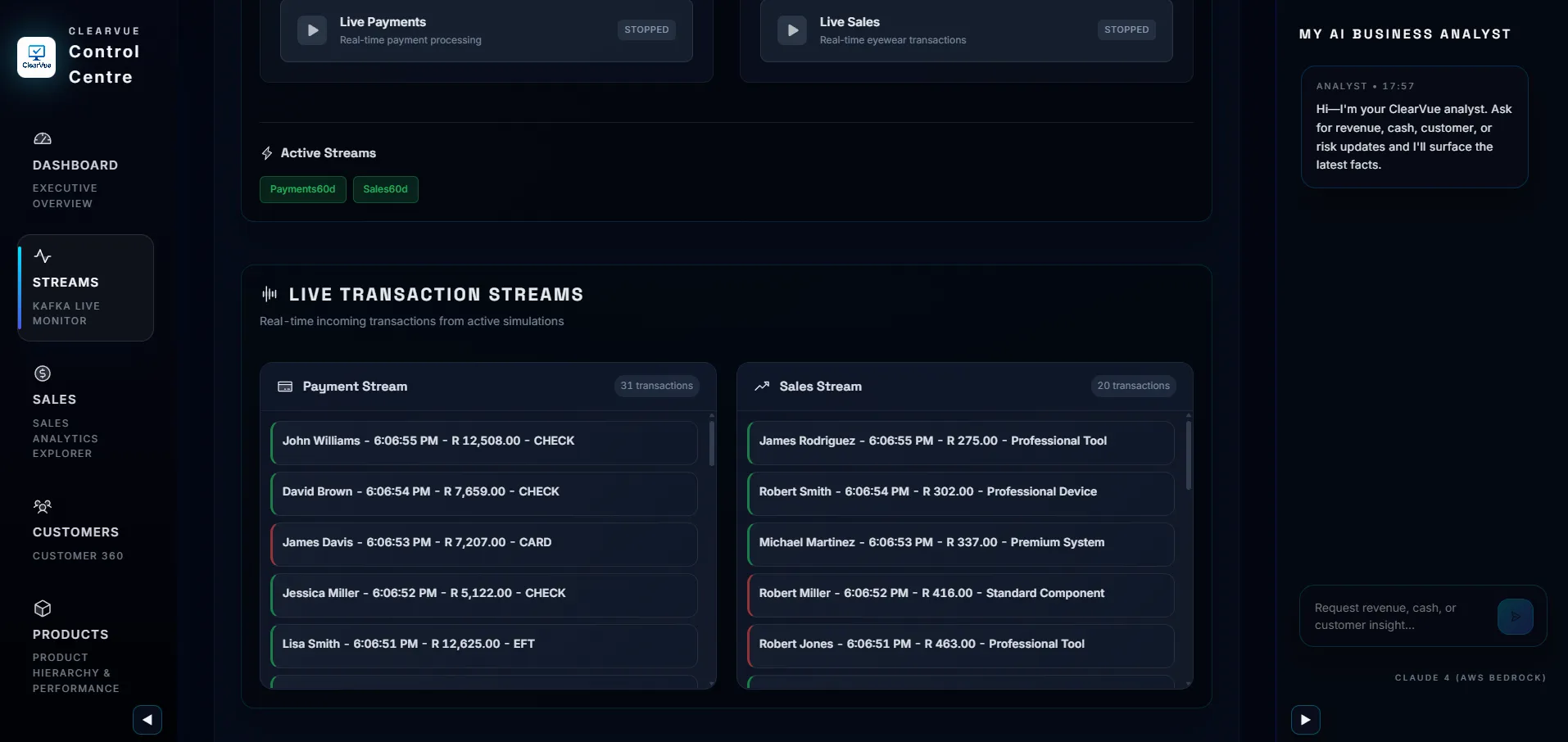Click the 20 transactions badge
The image size is (1568, 742).
[x=1134, y=386]
